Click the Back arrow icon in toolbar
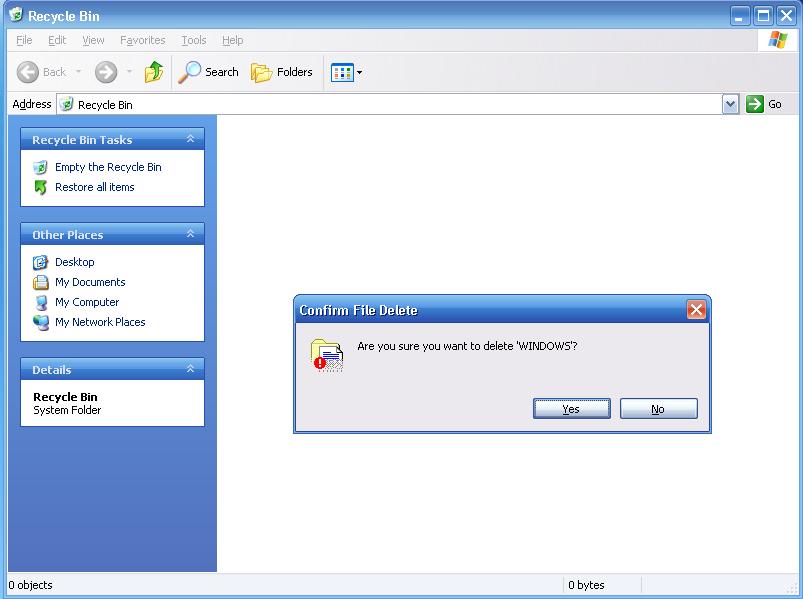This screenshot has width=803, height=599. click(28, 72)
